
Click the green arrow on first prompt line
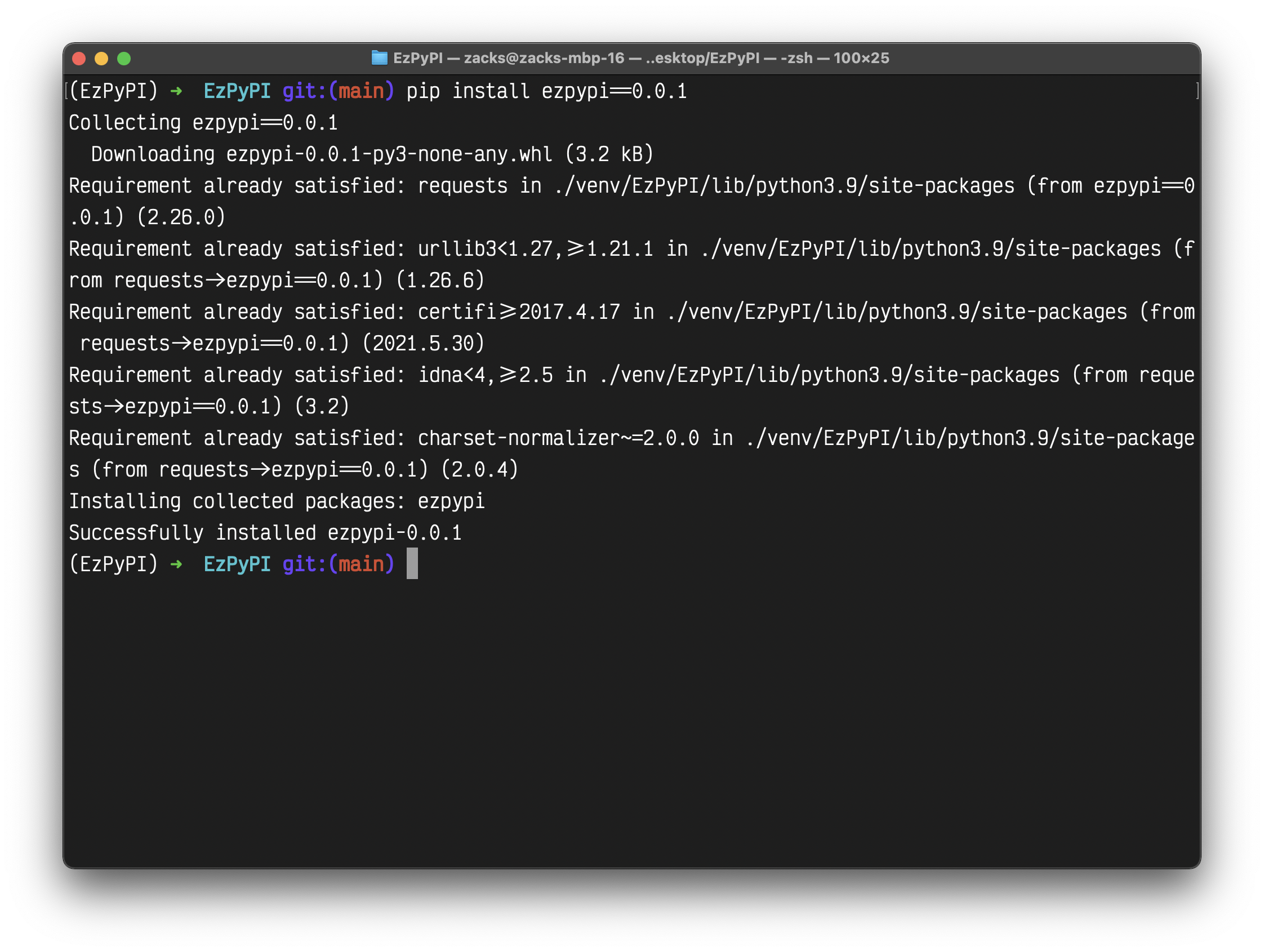tap(176, 91)
